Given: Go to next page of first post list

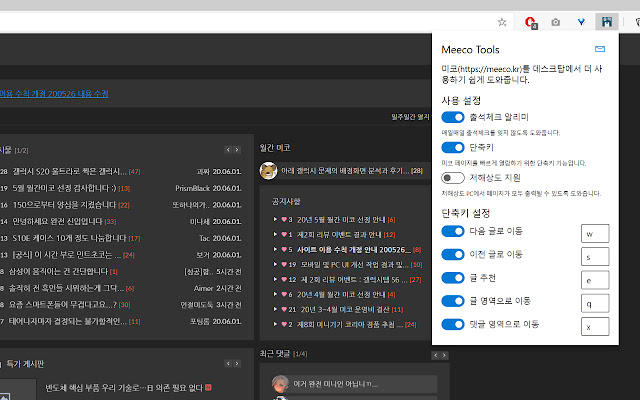Looking at the screenshot, I should (237, 150).
